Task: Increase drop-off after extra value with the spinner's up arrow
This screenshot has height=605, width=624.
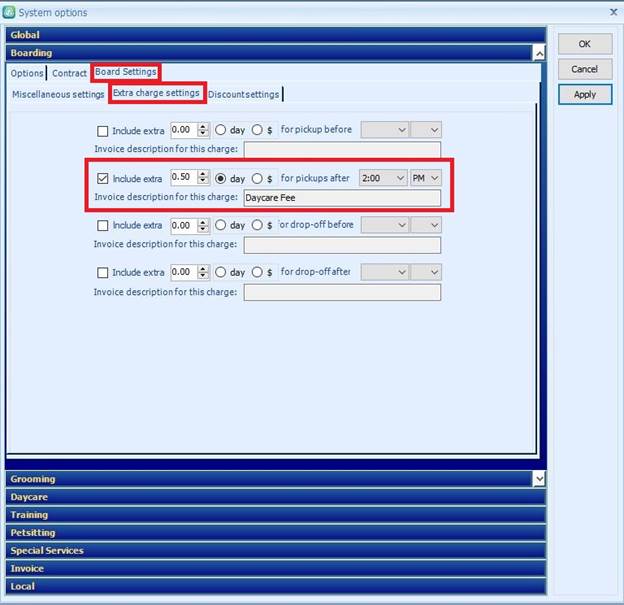Action: (203, 269)
